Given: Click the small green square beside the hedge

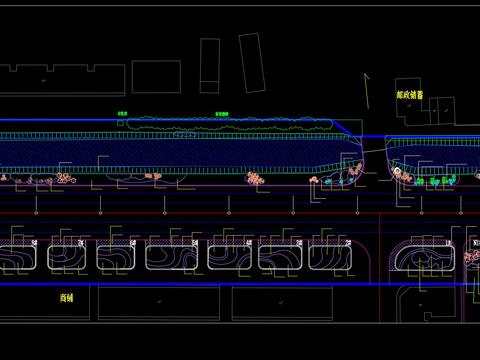Looking at the screenshot, I should point(120,123).
